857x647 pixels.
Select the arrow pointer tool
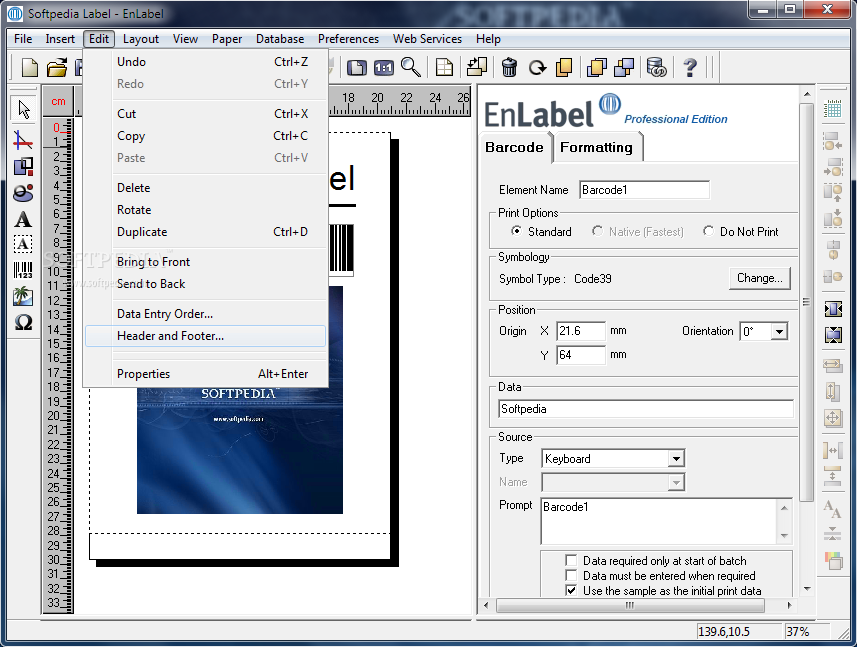[24, 109]
